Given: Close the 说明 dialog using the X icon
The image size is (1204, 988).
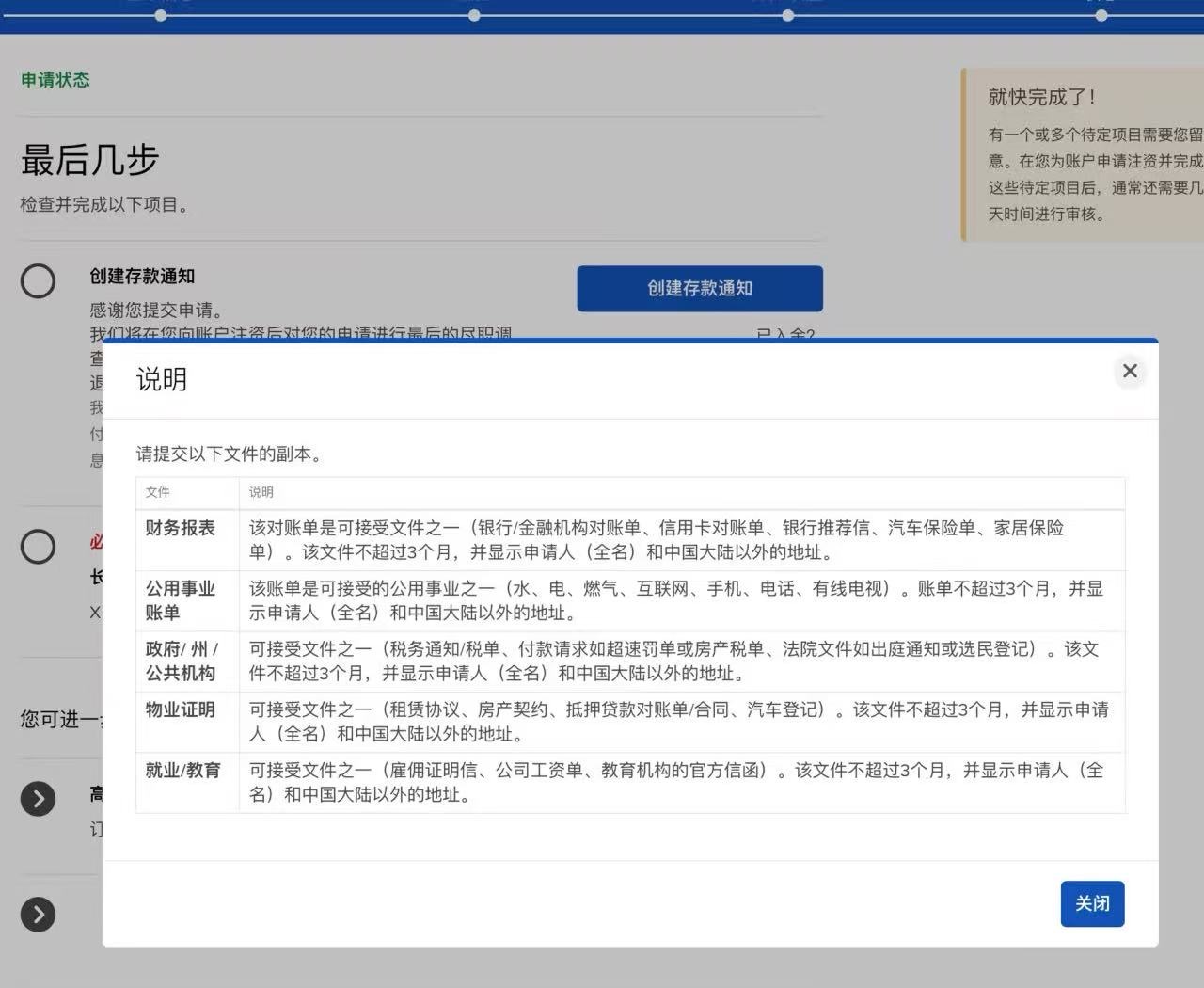Looking at the screenshot, I should pyautogui.click(x=1130, y=371).
